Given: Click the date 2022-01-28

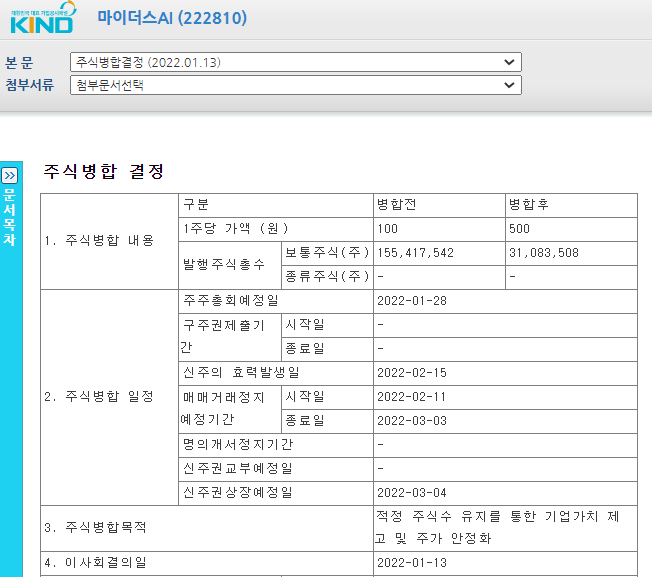Looking at the screenshot, I should tap(412, 301).
